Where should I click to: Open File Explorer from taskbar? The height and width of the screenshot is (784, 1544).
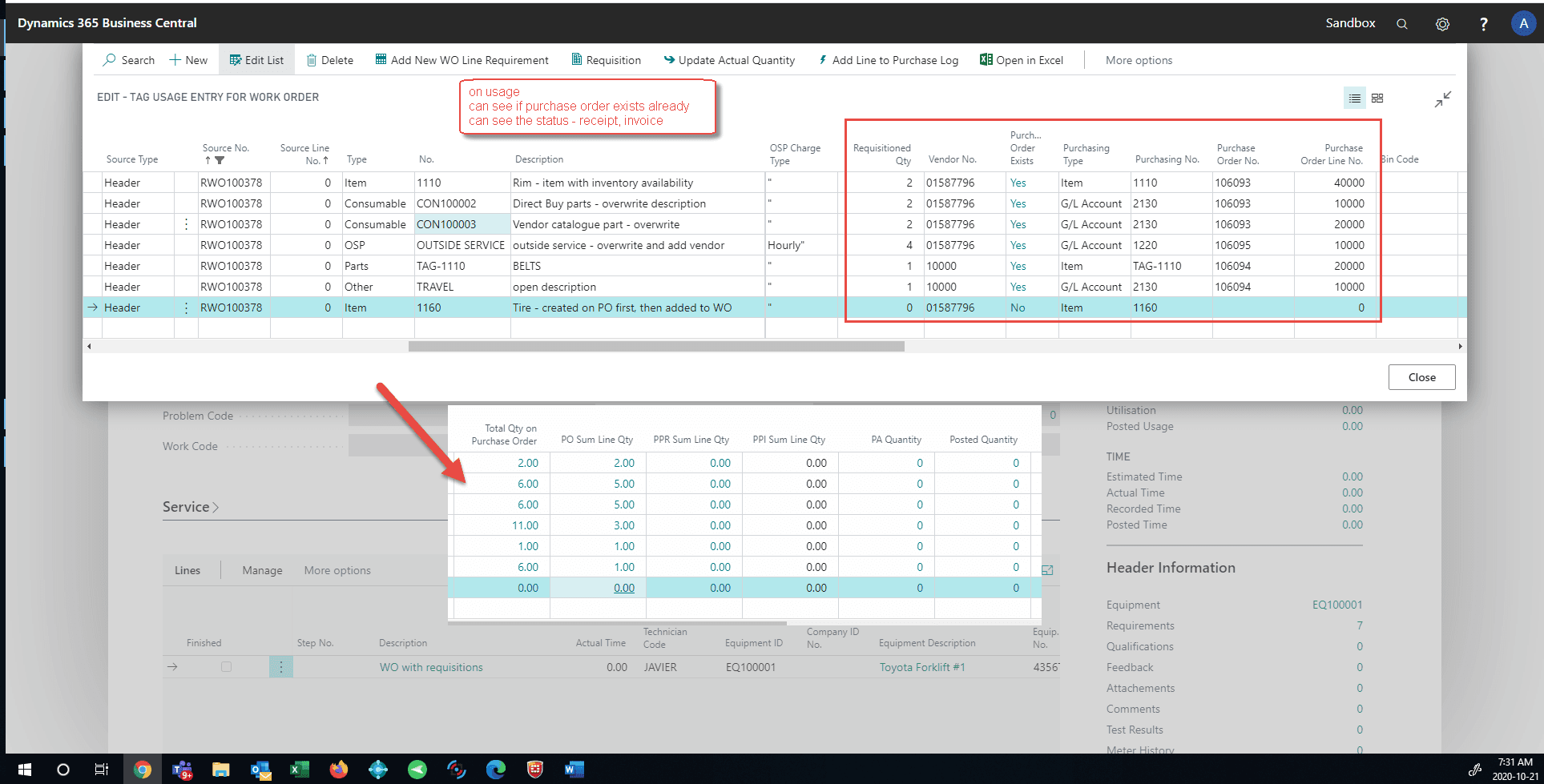tap(221, 770)
